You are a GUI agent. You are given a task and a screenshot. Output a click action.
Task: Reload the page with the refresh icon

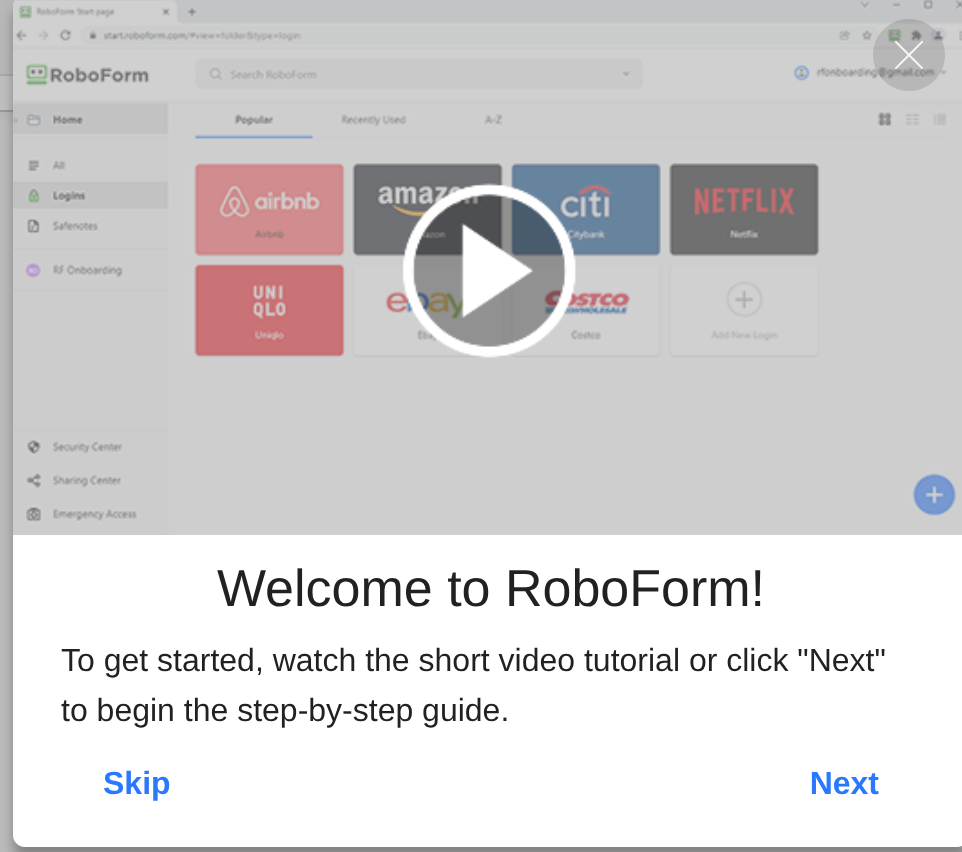click(66, 36)
